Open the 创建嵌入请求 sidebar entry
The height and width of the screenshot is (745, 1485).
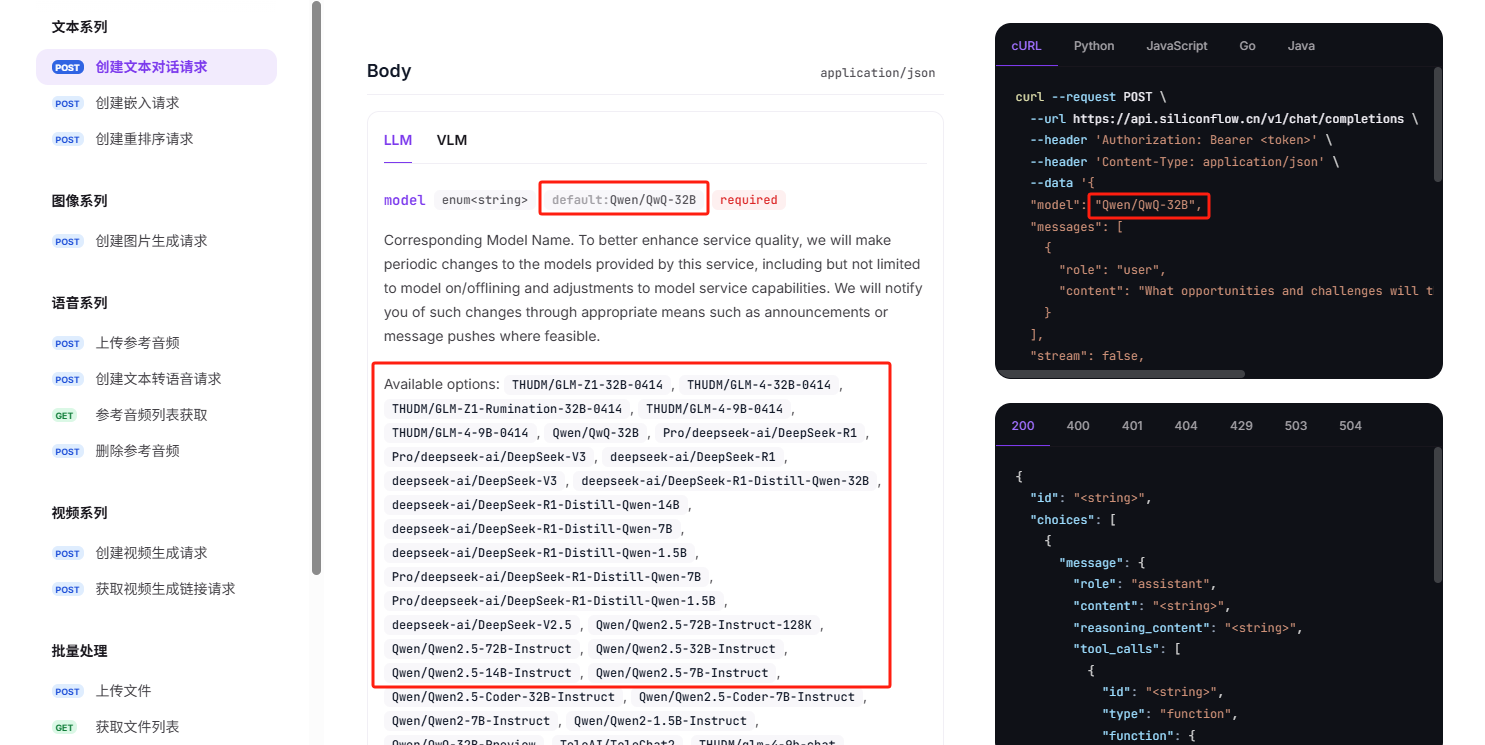coord(137,103)
